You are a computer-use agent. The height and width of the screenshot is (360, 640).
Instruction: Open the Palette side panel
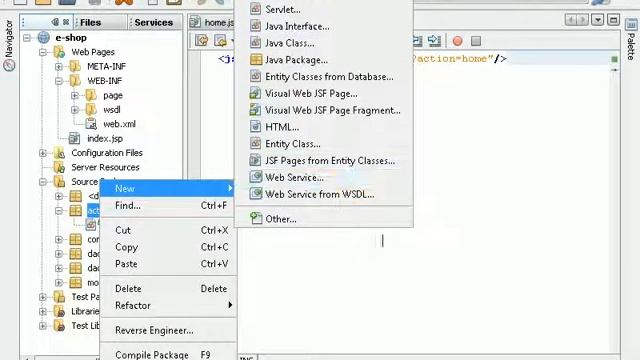pyautogui.click(x=631, y=41)
